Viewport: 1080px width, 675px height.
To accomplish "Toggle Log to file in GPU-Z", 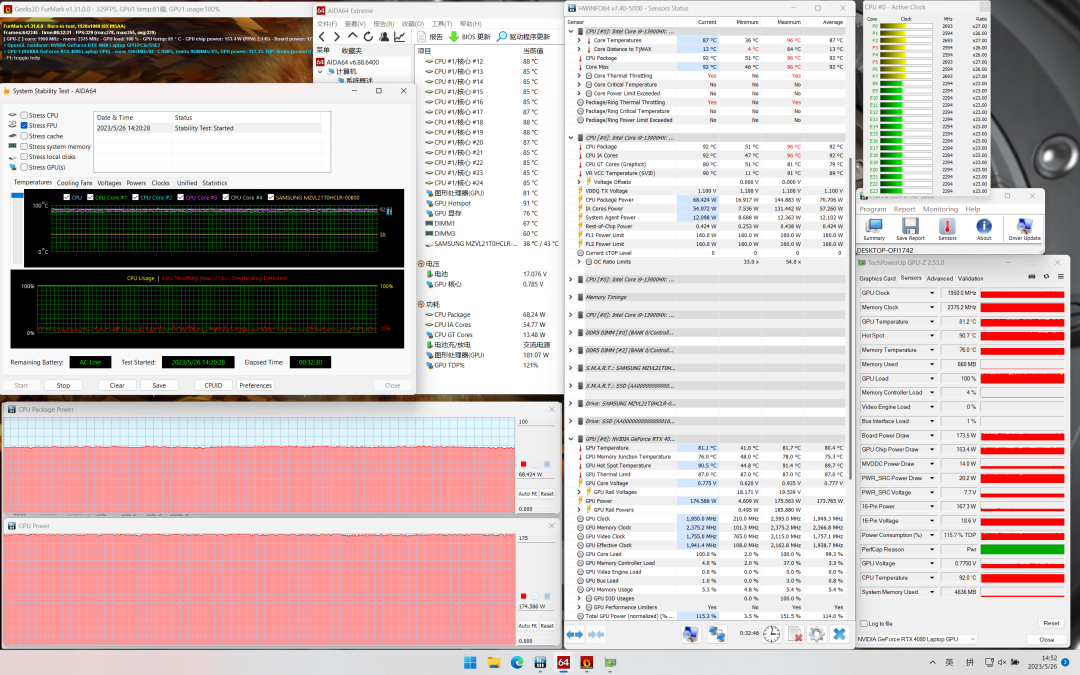I will pos(866,623).
